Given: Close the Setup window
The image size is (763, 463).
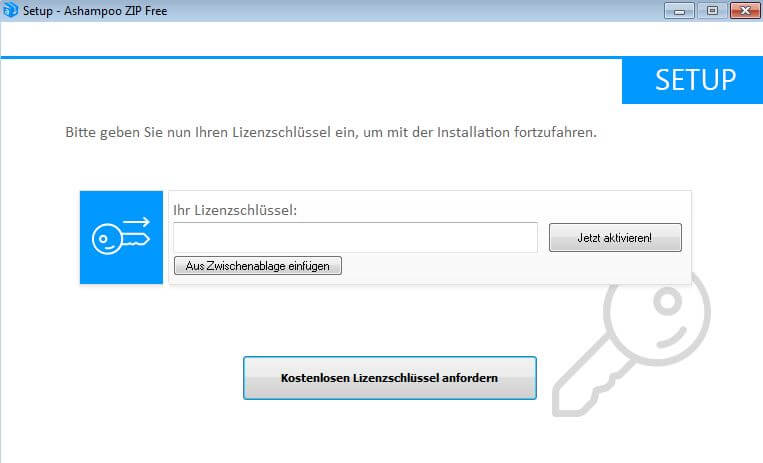Looking at the screenshot, I should pyautogui.click(x=745, y=11).
